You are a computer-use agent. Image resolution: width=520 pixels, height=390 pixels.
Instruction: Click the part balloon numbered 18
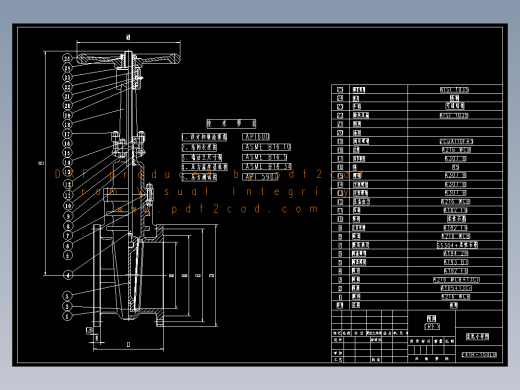click(67, 124)
